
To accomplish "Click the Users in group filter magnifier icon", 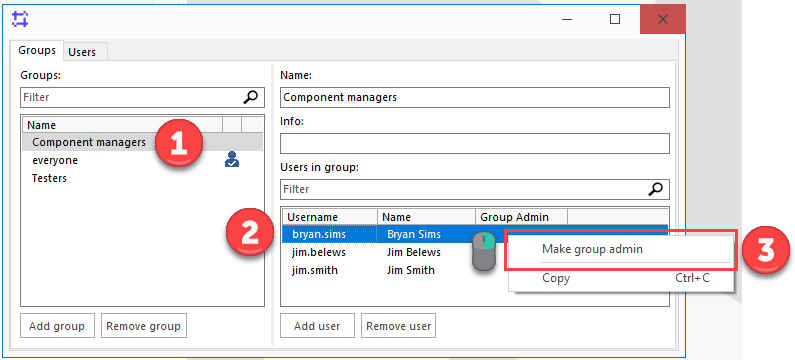I will point(656,189).
